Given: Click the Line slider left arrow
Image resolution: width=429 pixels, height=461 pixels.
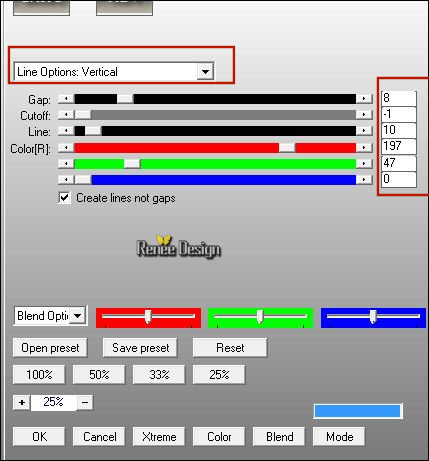Looking at the screenshot, I should click(66, 131).
